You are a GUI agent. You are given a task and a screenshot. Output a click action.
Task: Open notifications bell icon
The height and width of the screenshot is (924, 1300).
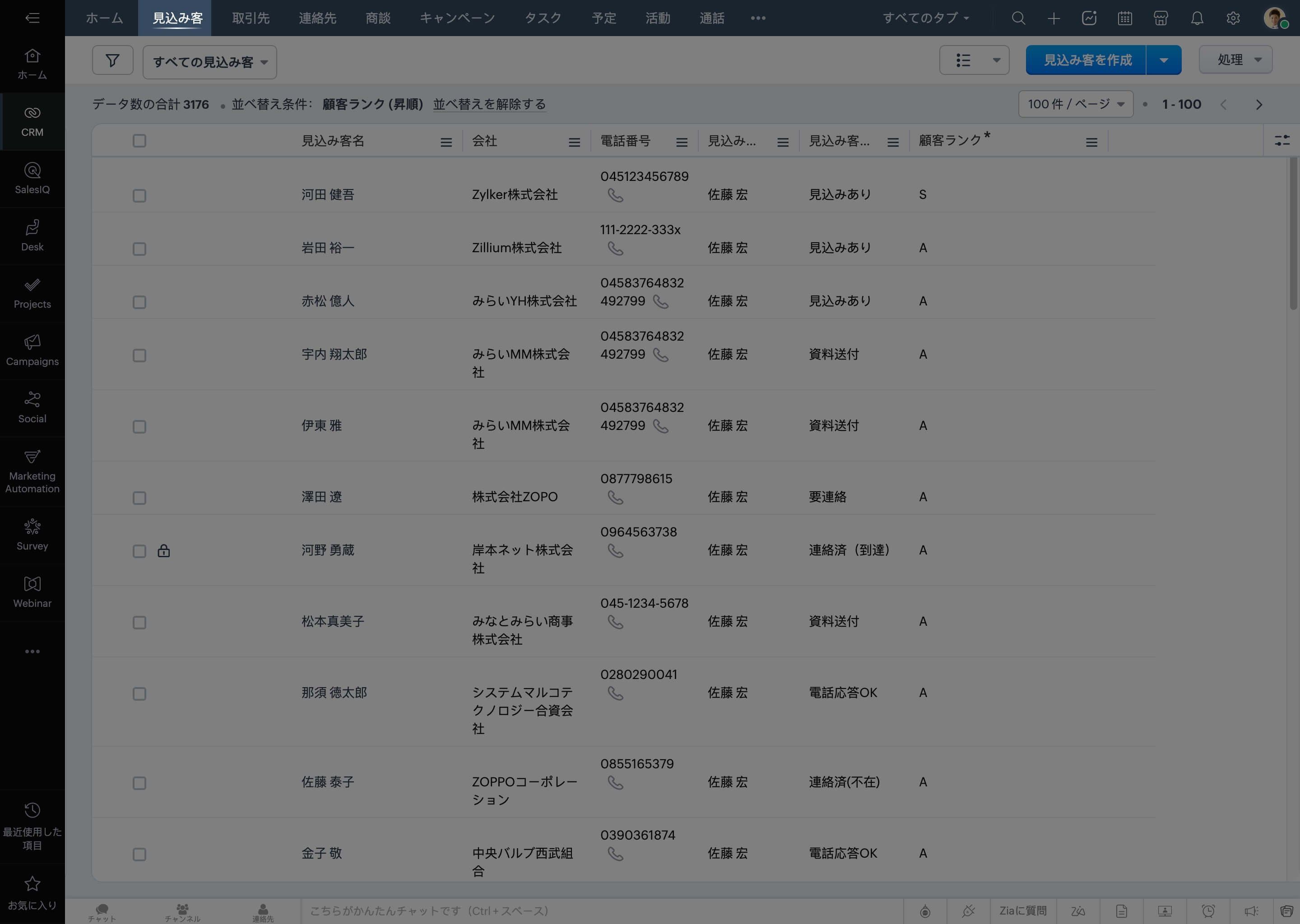pyautogui.click(x=1197, y=18)
